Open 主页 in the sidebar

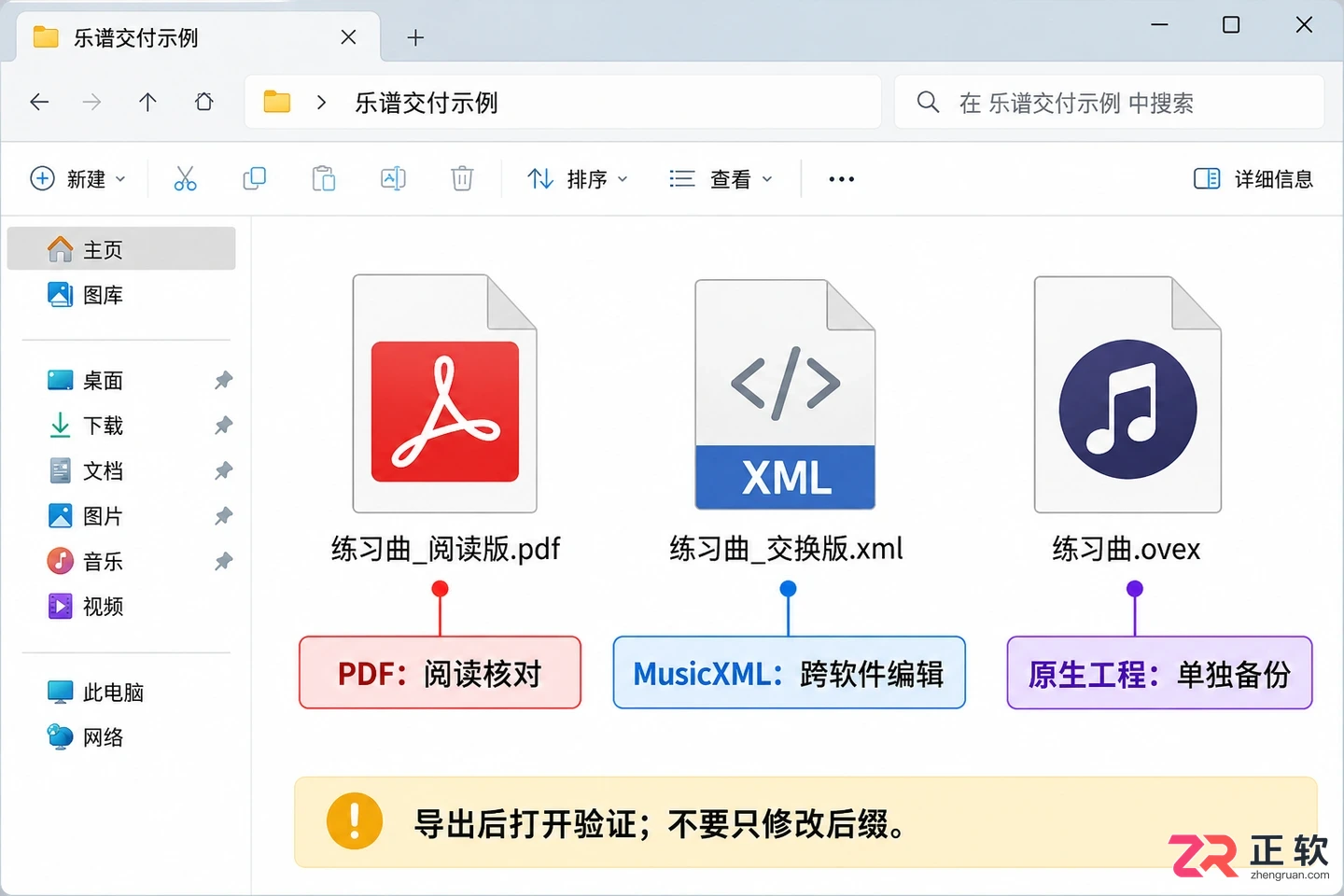121,249
